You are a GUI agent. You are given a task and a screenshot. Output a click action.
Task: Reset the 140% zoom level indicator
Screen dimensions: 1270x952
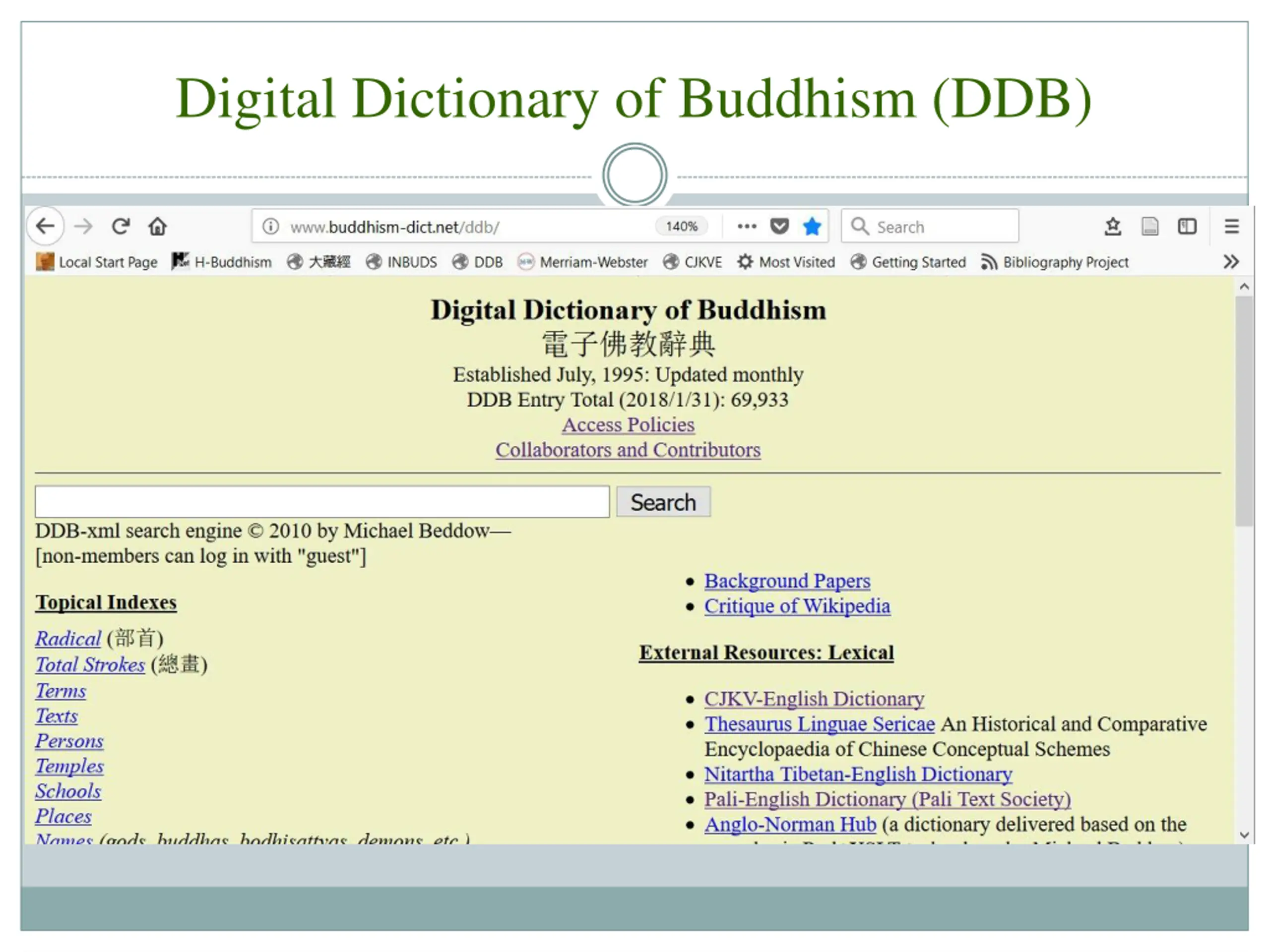682,227
